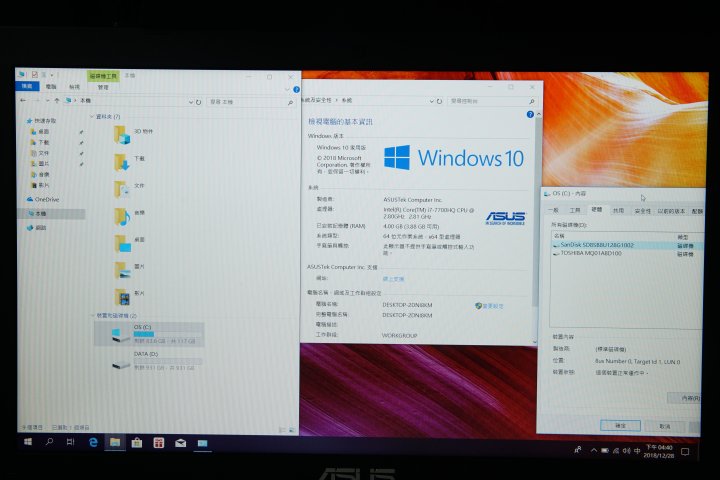Click the 內容(R) button in hardware tab
Image resolution: width=720 pixels, height=480 pixels.
tap(684, 398)
